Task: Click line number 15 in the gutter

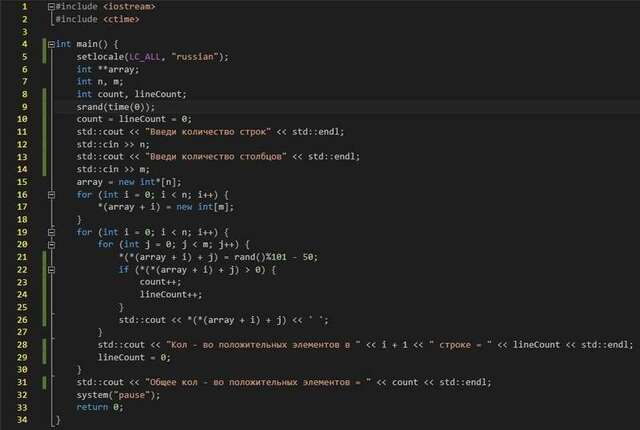Action: point(22,182)
